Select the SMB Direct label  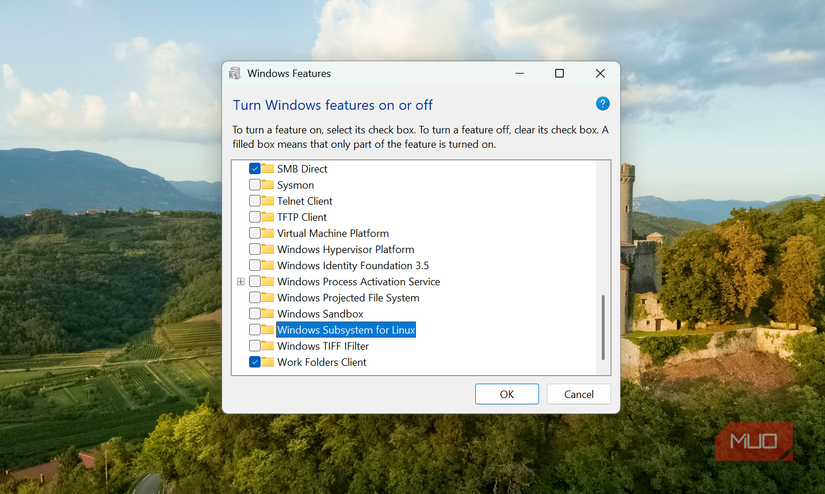302,169
